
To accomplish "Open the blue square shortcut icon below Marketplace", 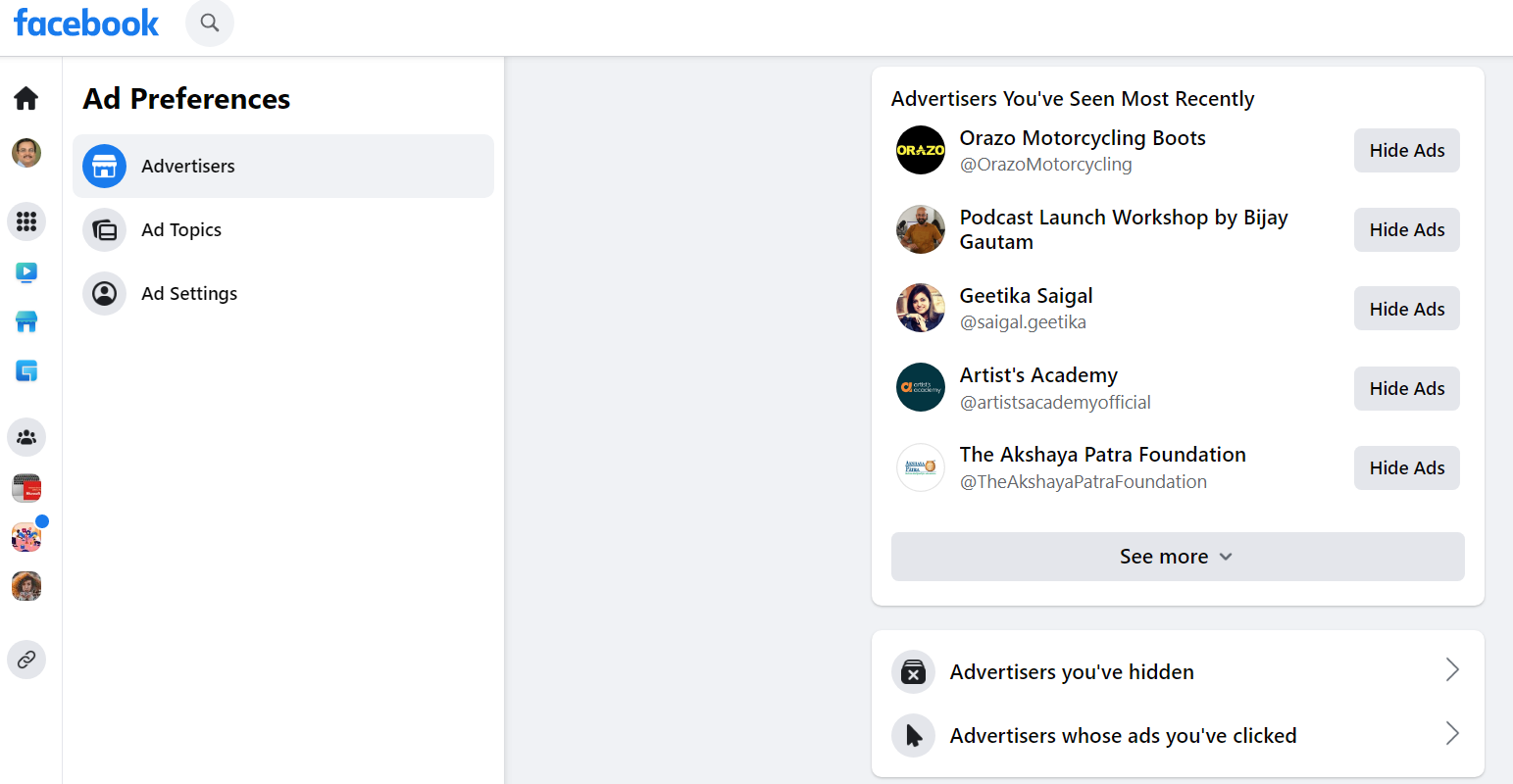I will pos(26,370).
